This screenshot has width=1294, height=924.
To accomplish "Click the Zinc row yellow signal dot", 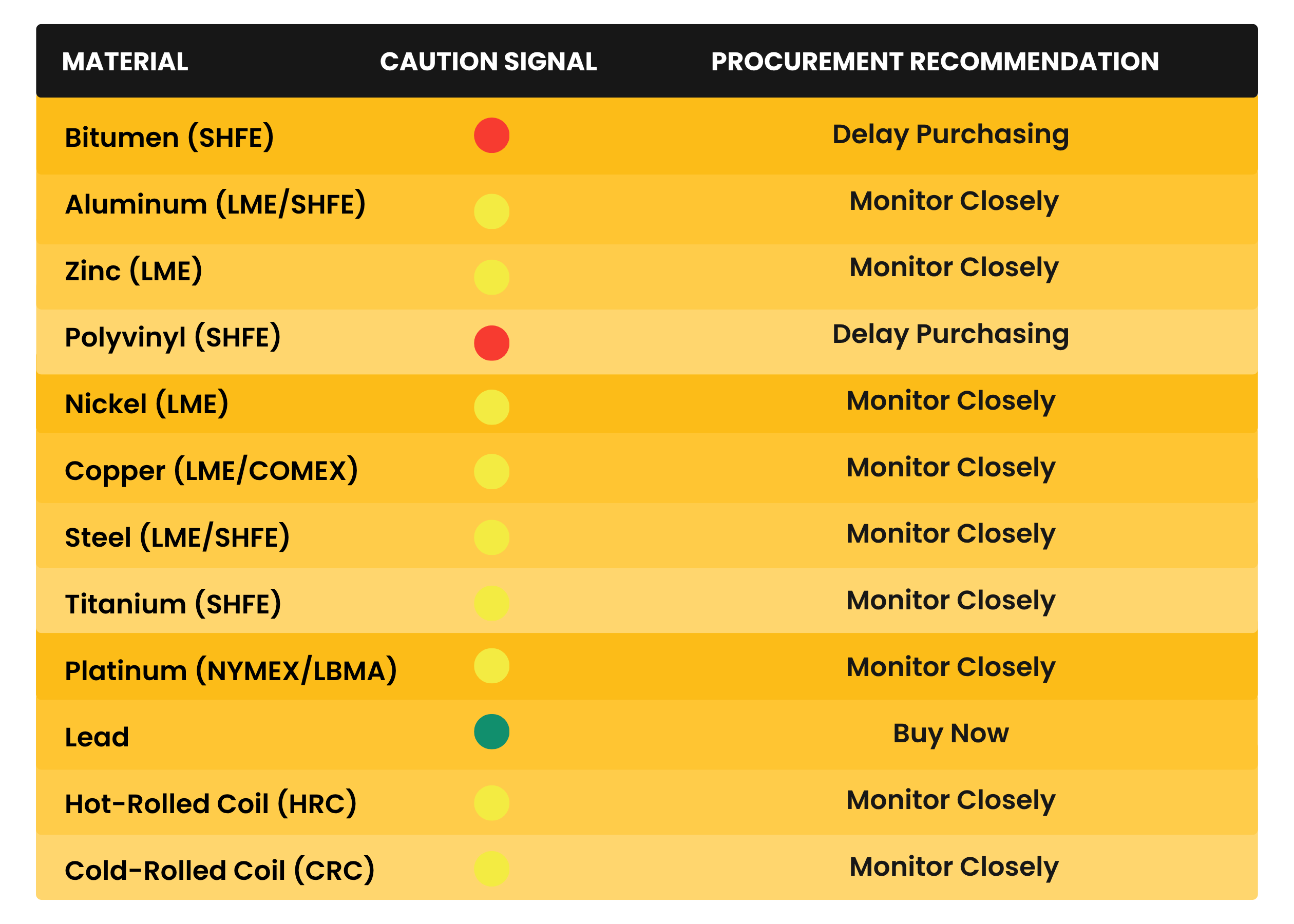I will point(491,277).
